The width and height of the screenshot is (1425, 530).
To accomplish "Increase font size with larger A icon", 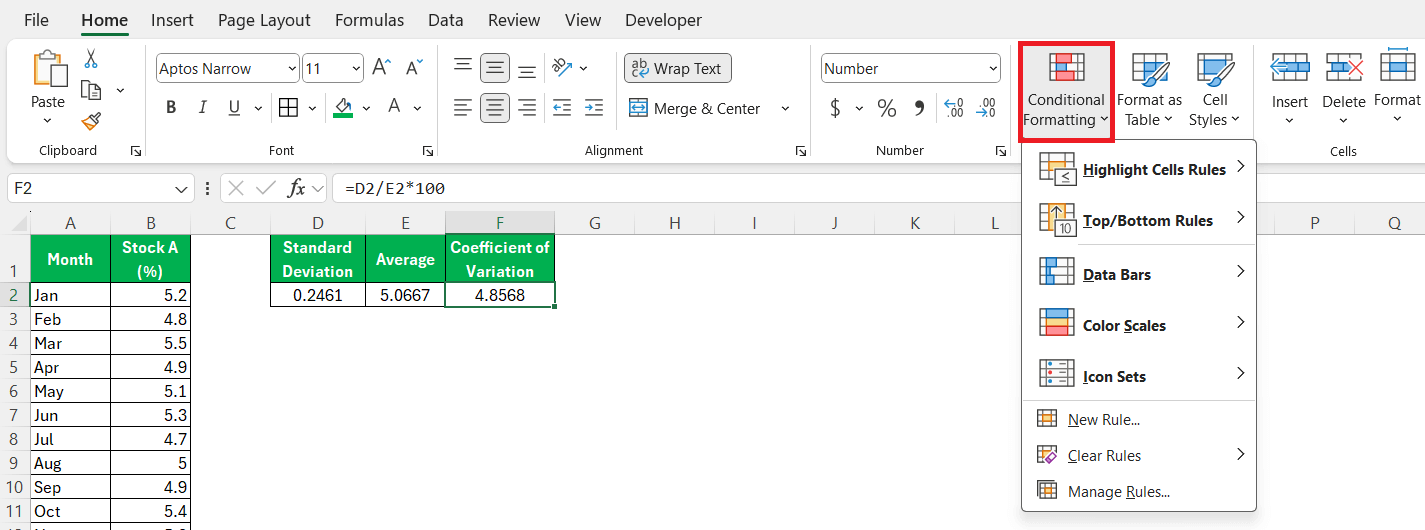I will point(381,68).
